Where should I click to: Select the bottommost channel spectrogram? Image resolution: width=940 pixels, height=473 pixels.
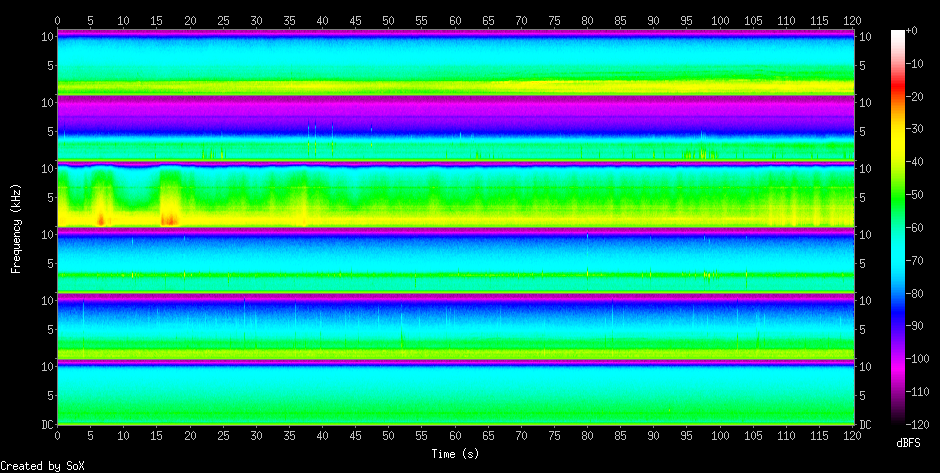(455, 395)
